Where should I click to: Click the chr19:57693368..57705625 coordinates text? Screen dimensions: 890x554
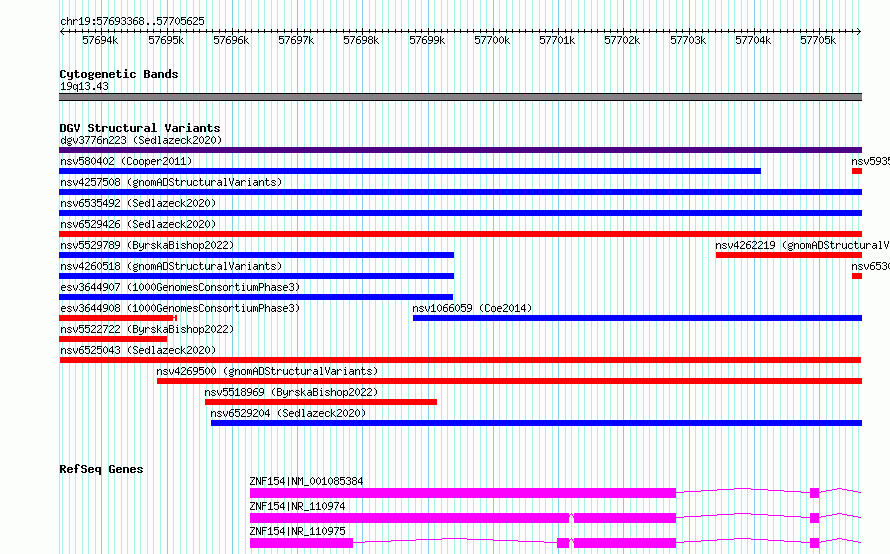coord(132,21)
